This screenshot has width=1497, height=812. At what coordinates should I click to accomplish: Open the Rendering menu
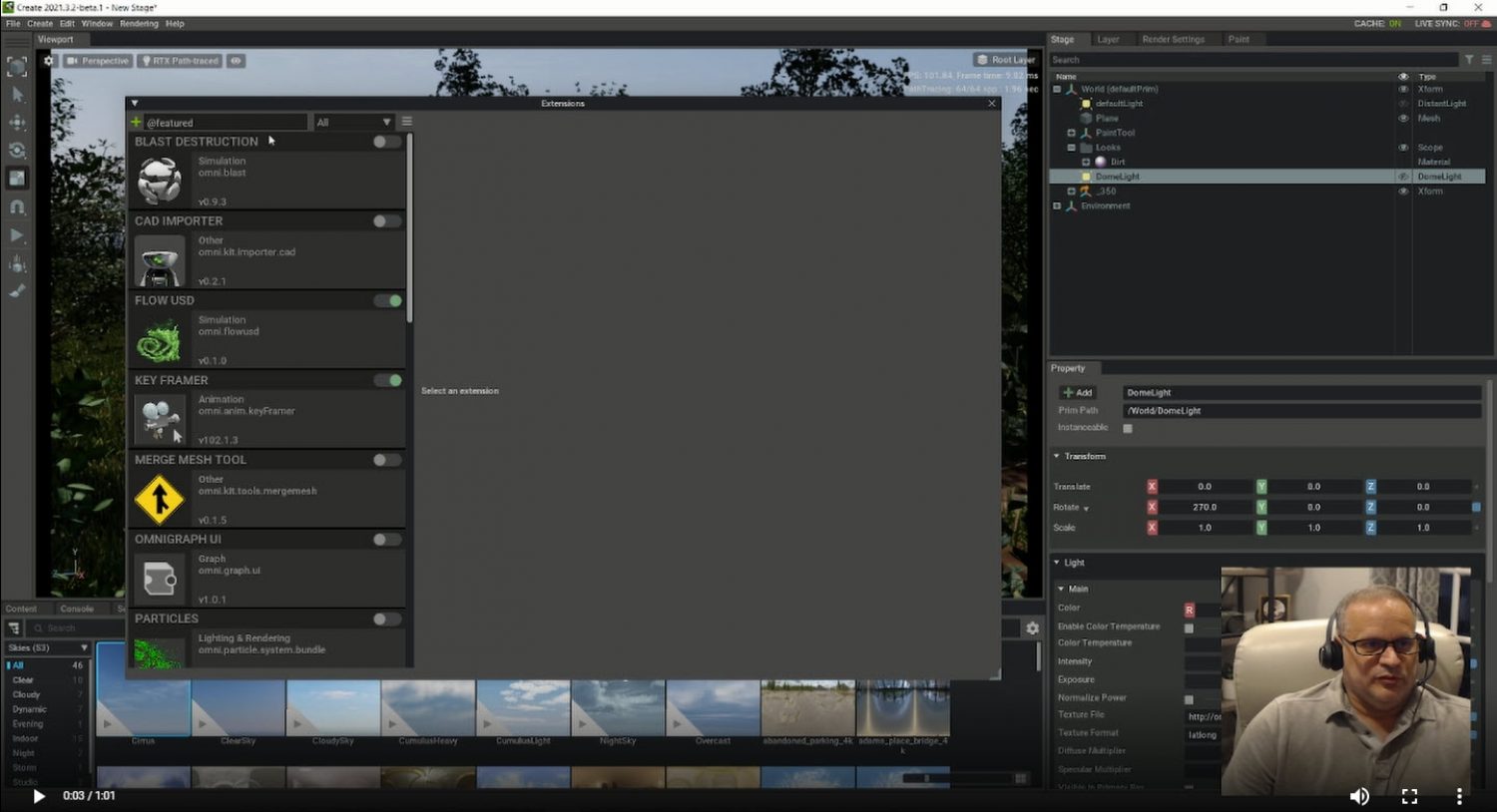pyautogui.click(x=139, y=23)
